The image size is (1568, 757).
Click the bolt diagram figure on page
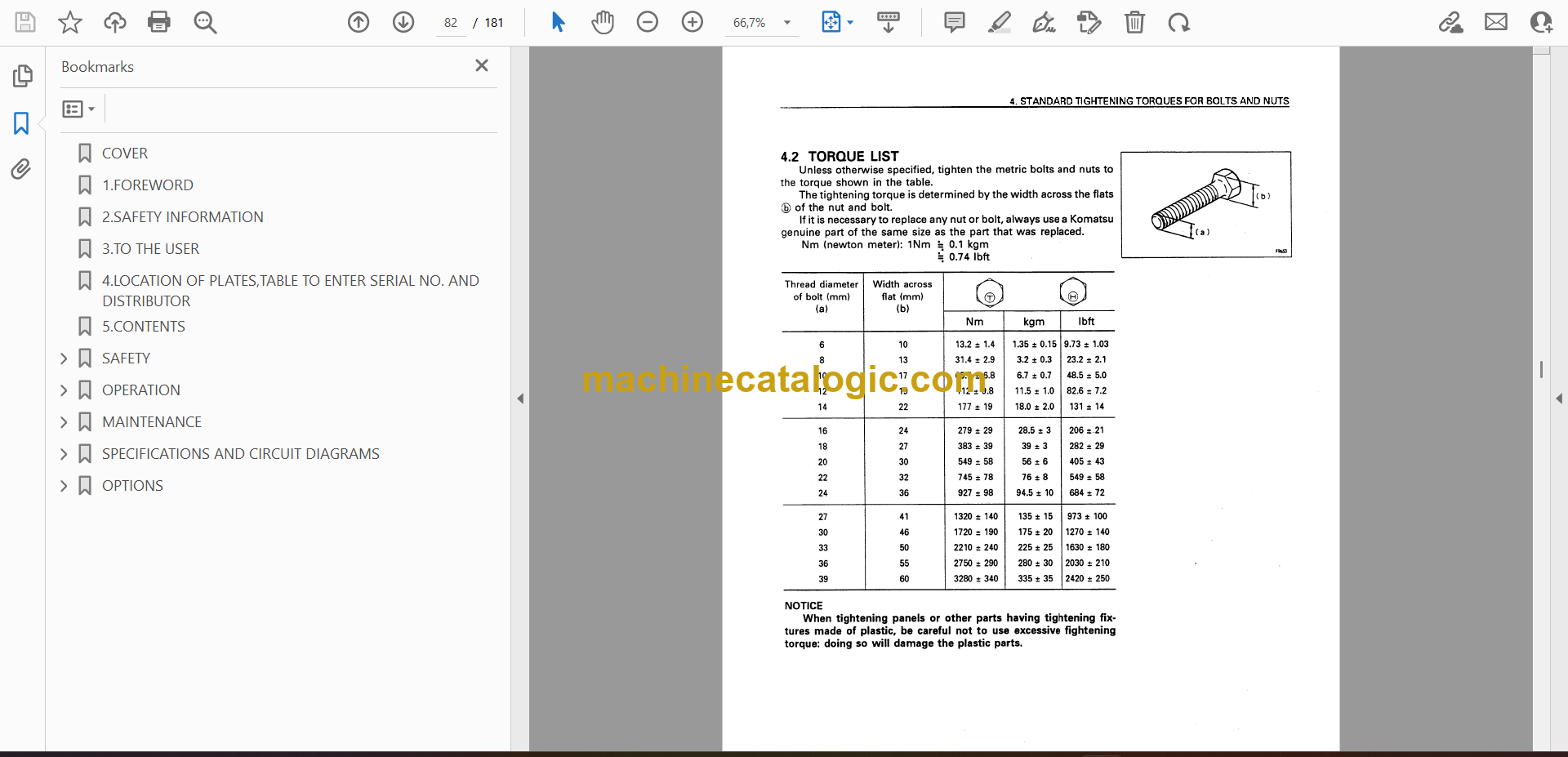coord(1206,205)
